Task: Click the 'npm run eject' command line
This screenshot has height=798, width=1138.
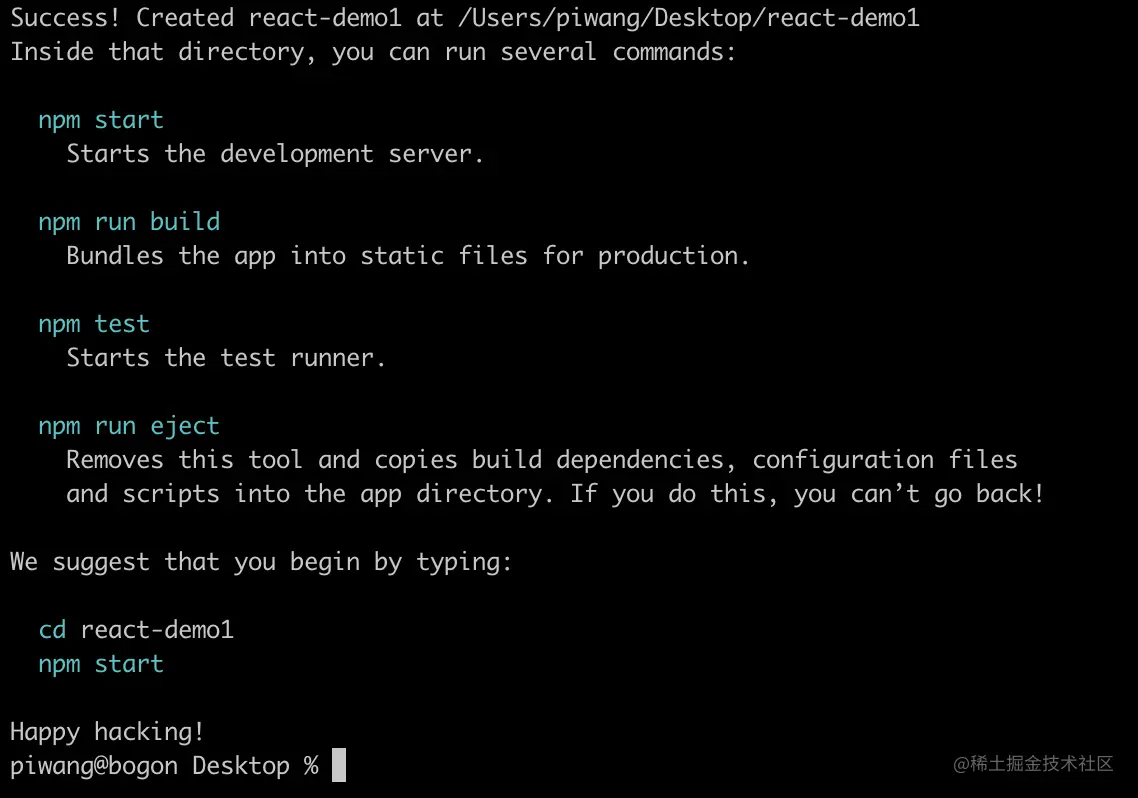Action: pyautogui.click(x=129, y=427)
